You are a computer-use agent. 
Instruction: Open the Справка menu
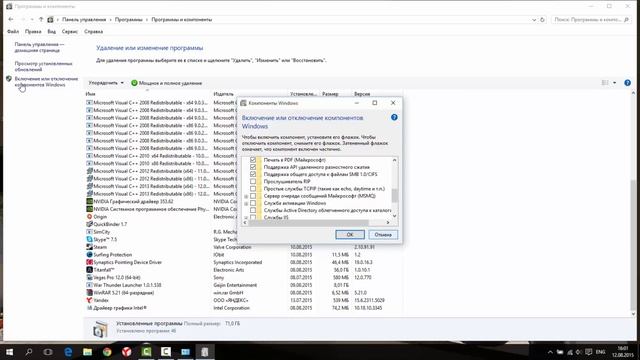coord(93,31)
